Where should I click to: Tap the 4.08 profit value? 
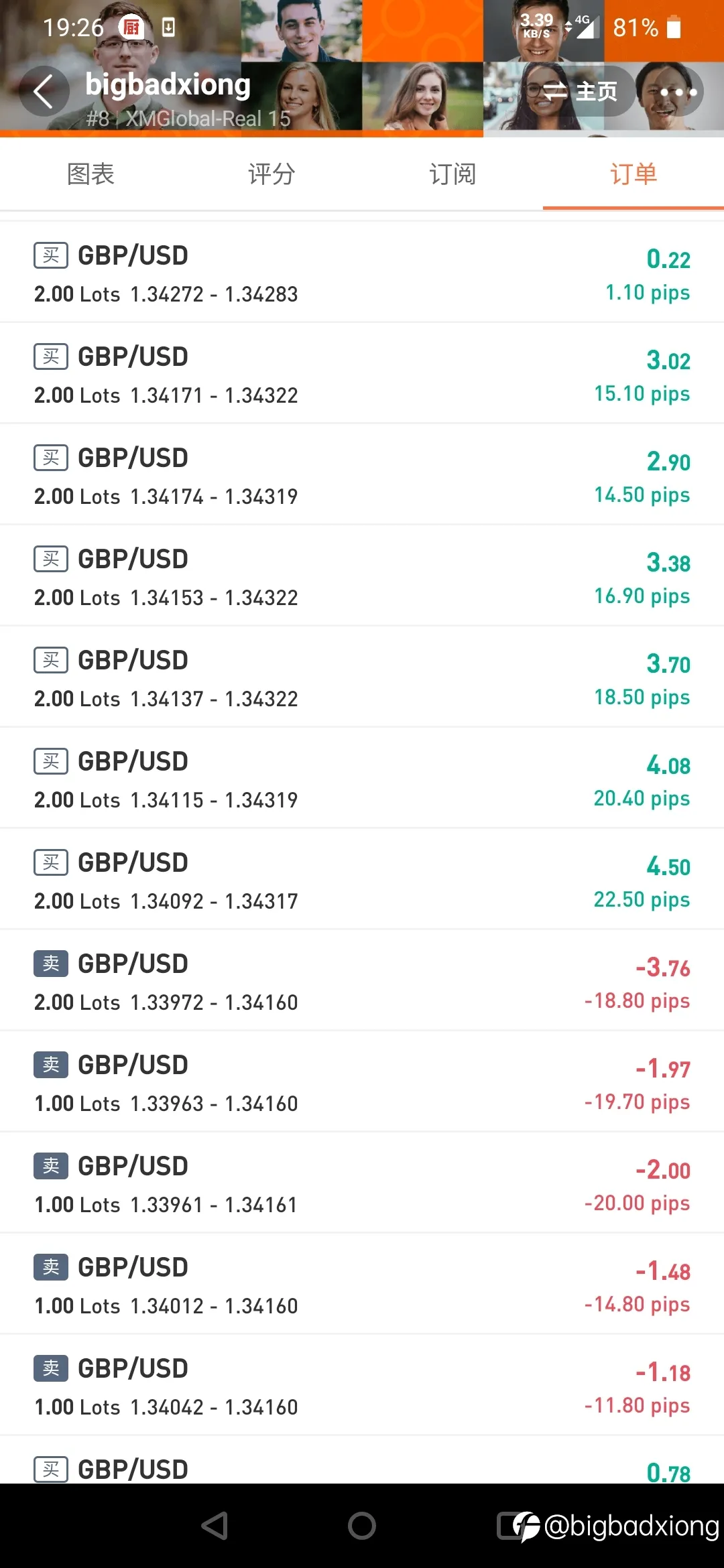(668, 765)
